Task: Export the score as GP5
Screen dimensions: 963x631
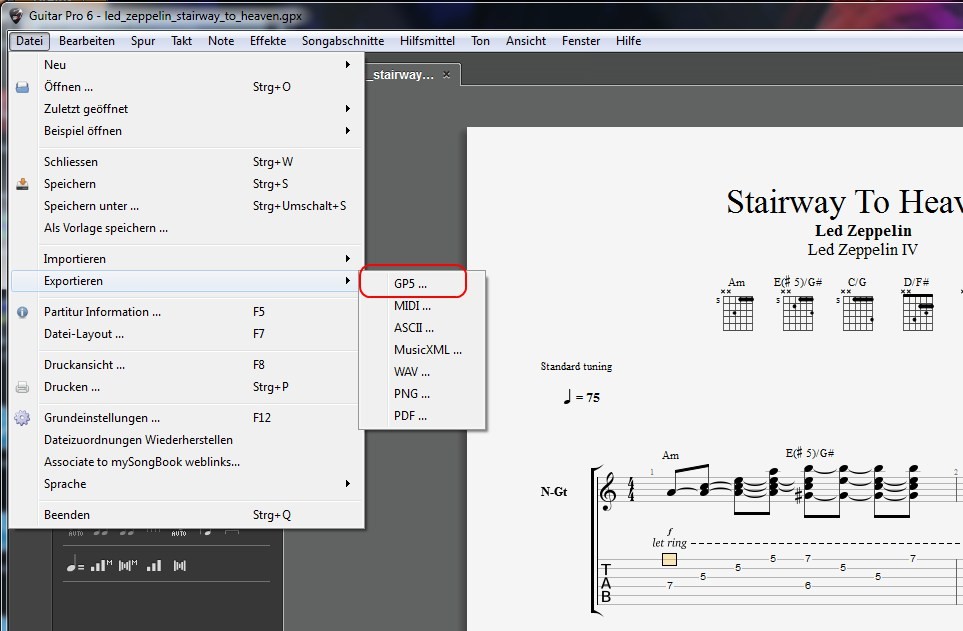Action: (x=423, y=283)
